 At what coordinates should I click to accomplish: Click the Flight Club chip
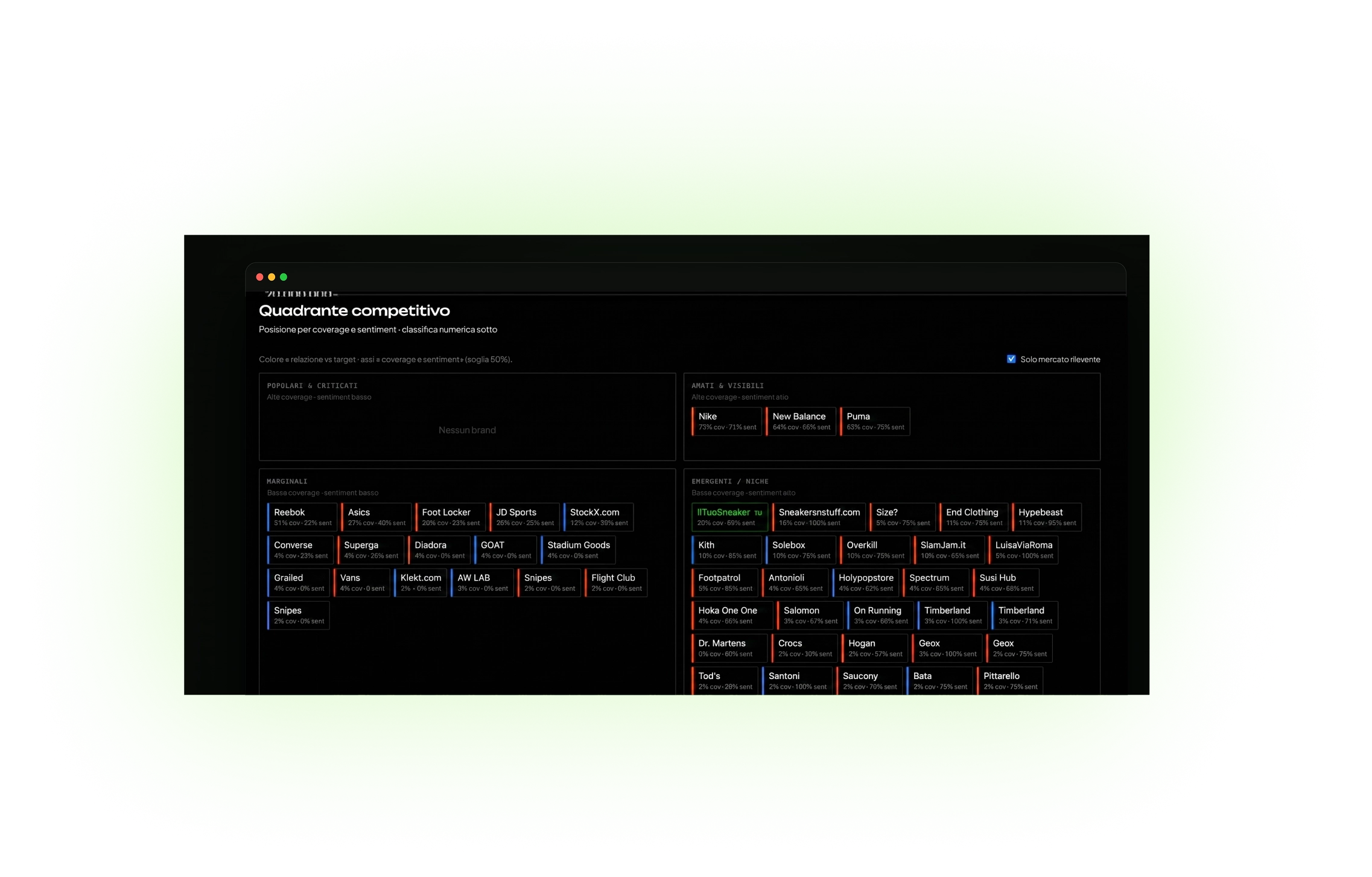click(616, 582)
